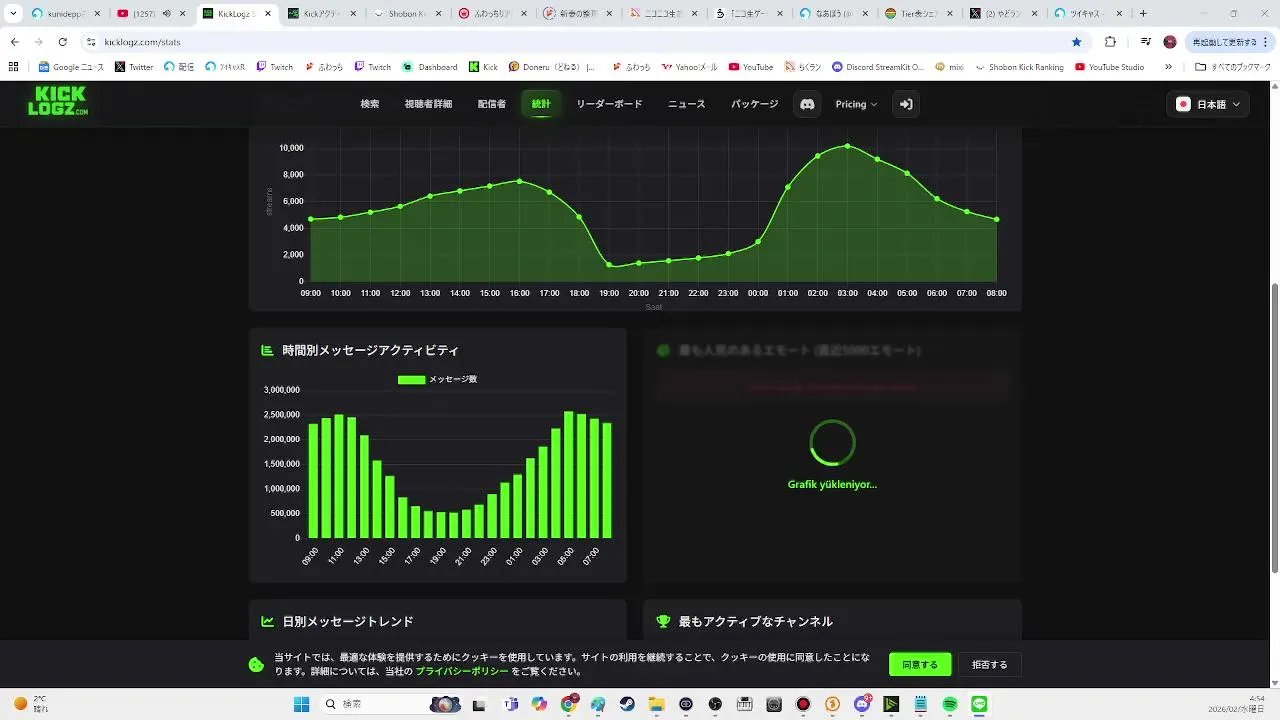Screen dimensions: 1280x720
Task: Bookmark this page with the star icon
Action: [x=1076, y=42]
